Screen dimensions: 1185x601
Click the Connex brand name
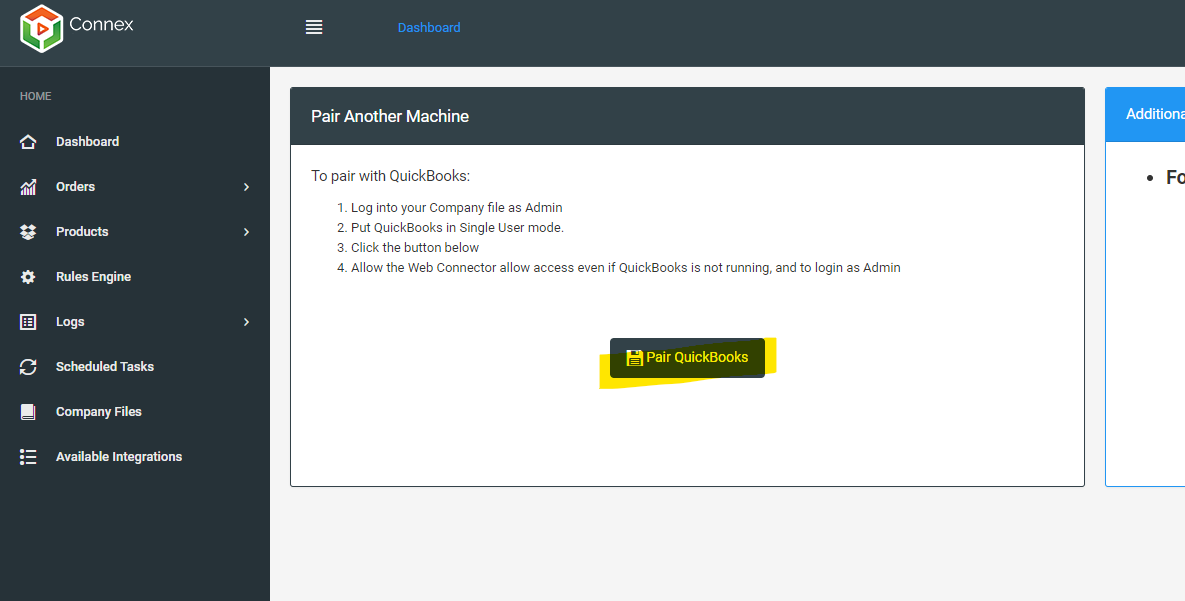[x=101, y=24]
